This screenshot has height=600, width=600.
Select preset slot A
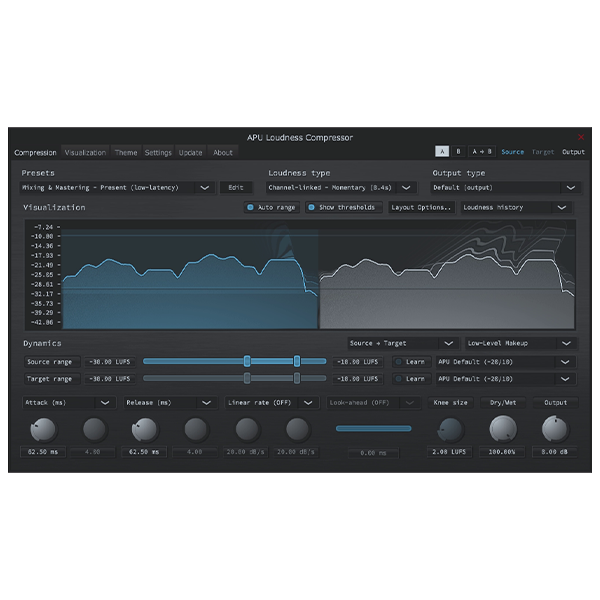(442, 152)
